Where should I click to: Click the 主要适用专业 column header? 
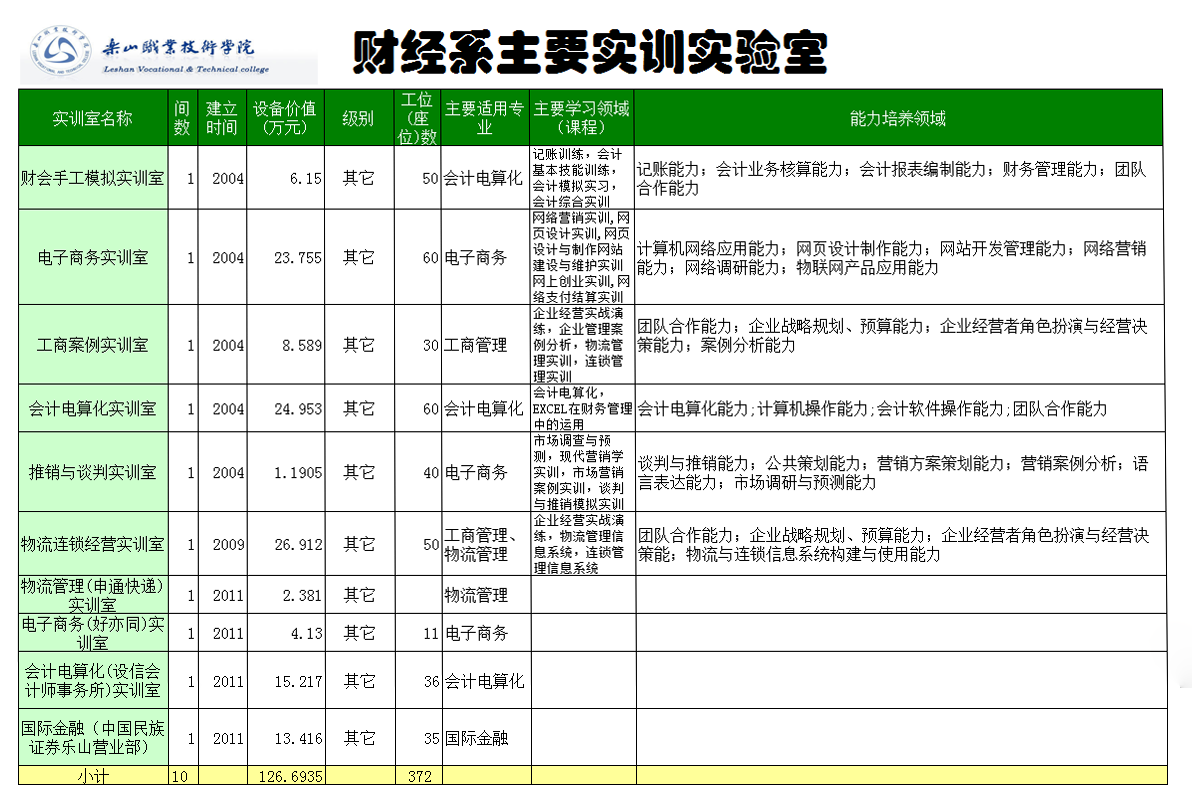coord(485,118)
